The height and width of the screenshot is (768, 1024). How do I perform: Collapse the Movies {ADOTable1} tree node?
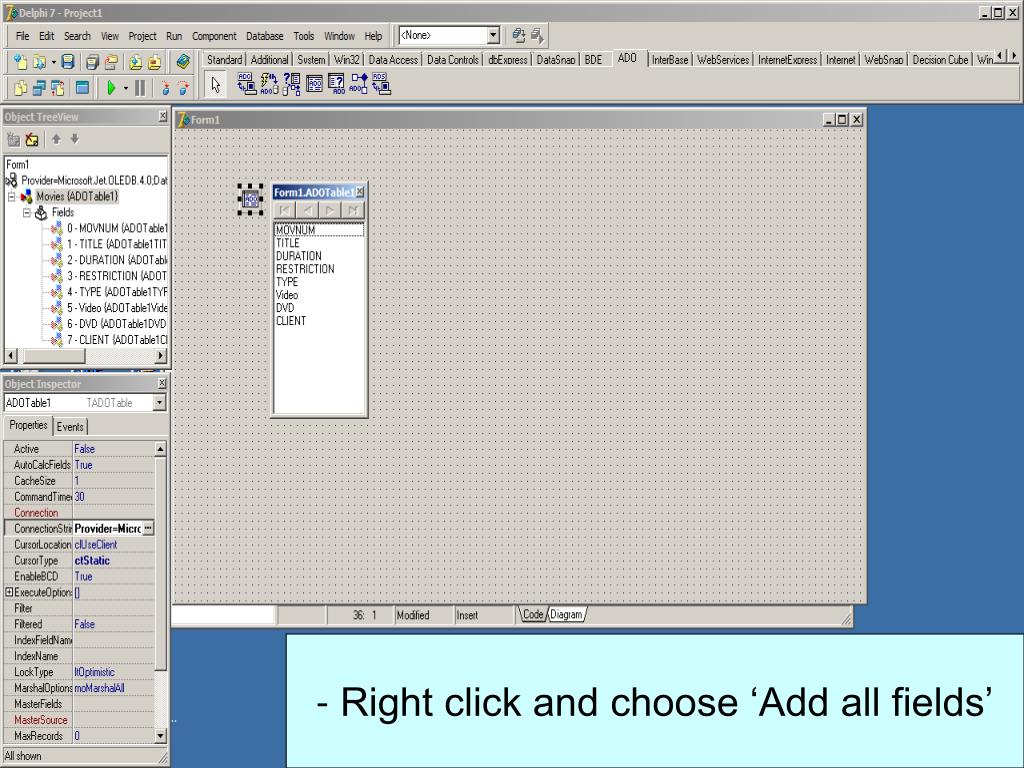click(11, 197)
